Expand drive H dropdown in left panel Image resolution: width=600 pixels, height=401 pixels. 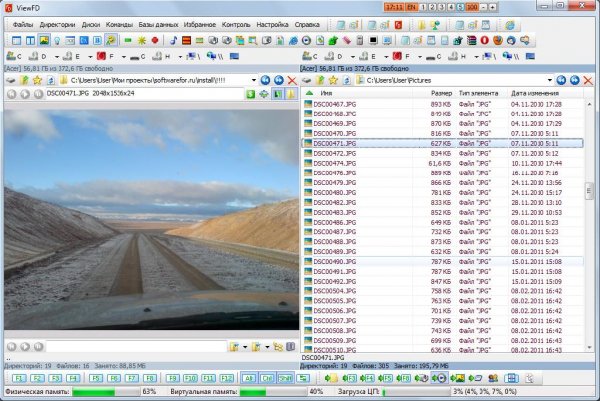180,57
